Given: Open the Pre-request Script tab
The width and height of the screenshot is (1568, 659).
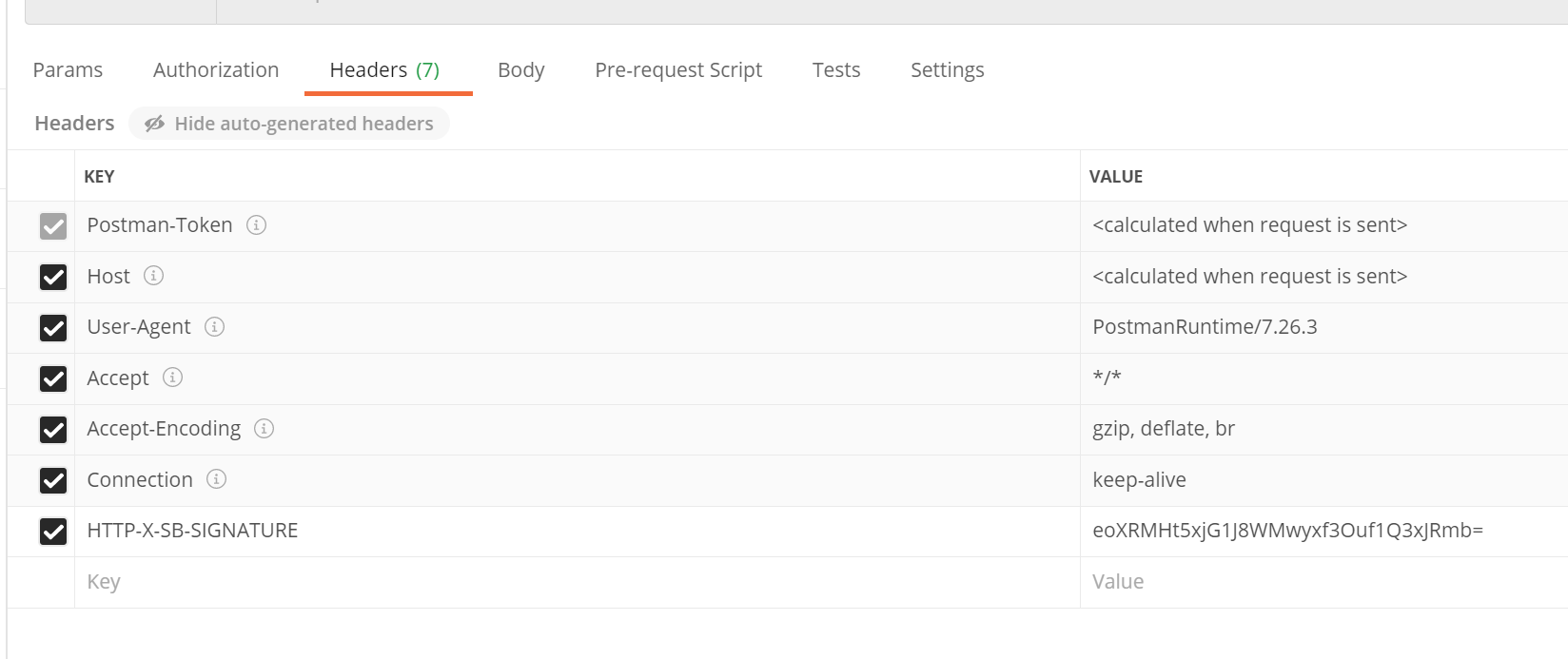Looking at the screenshot, I should [678, 70].
